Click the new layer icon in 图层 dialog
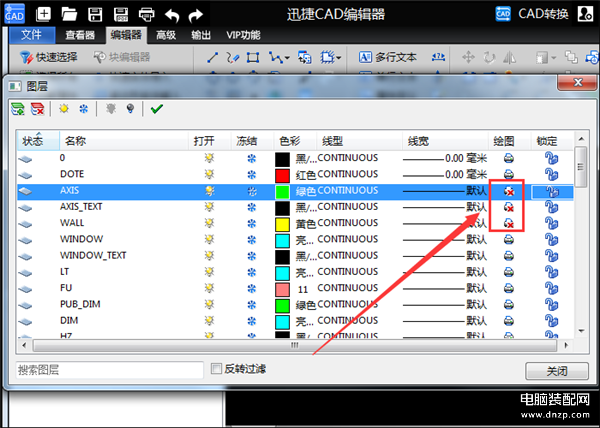 pos(18,109)
